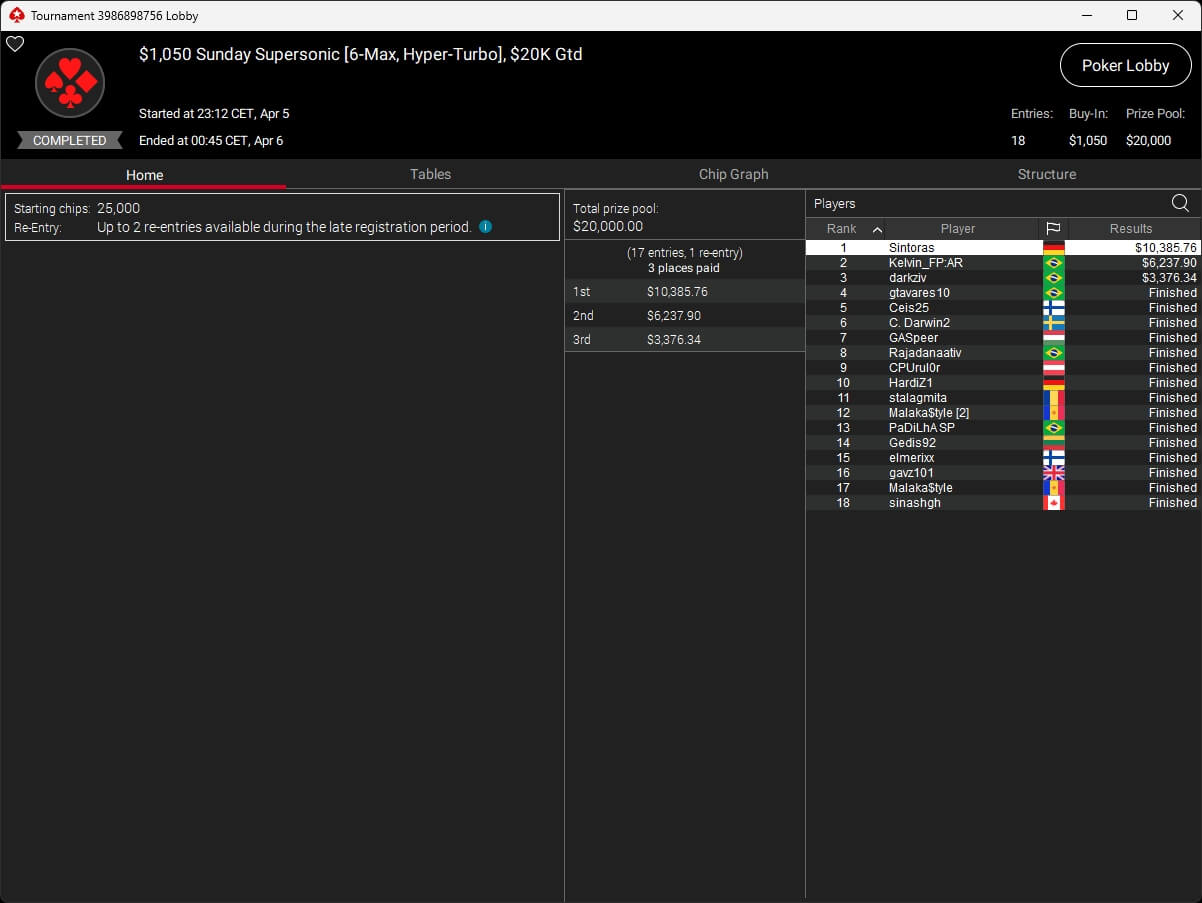Screen dimensions: 1202x903
Task: Switch to the Tables tab
Action: (430, 174)
